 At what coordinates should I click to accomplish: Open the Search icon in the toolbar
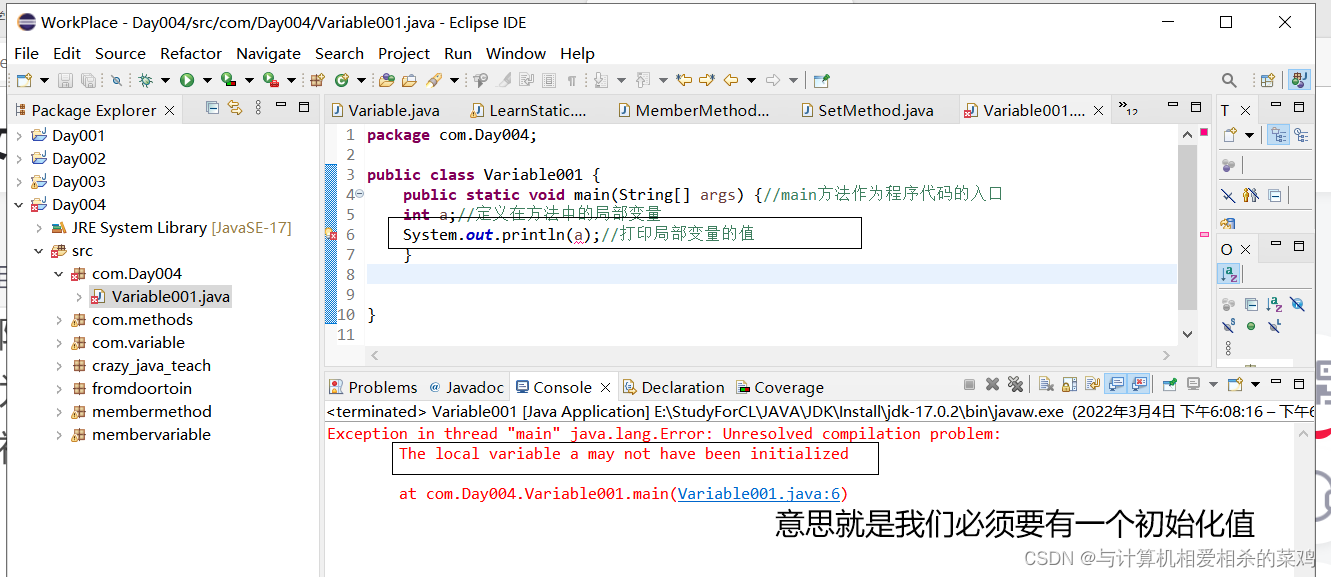pyautogui.click(x=1230, y=79)
